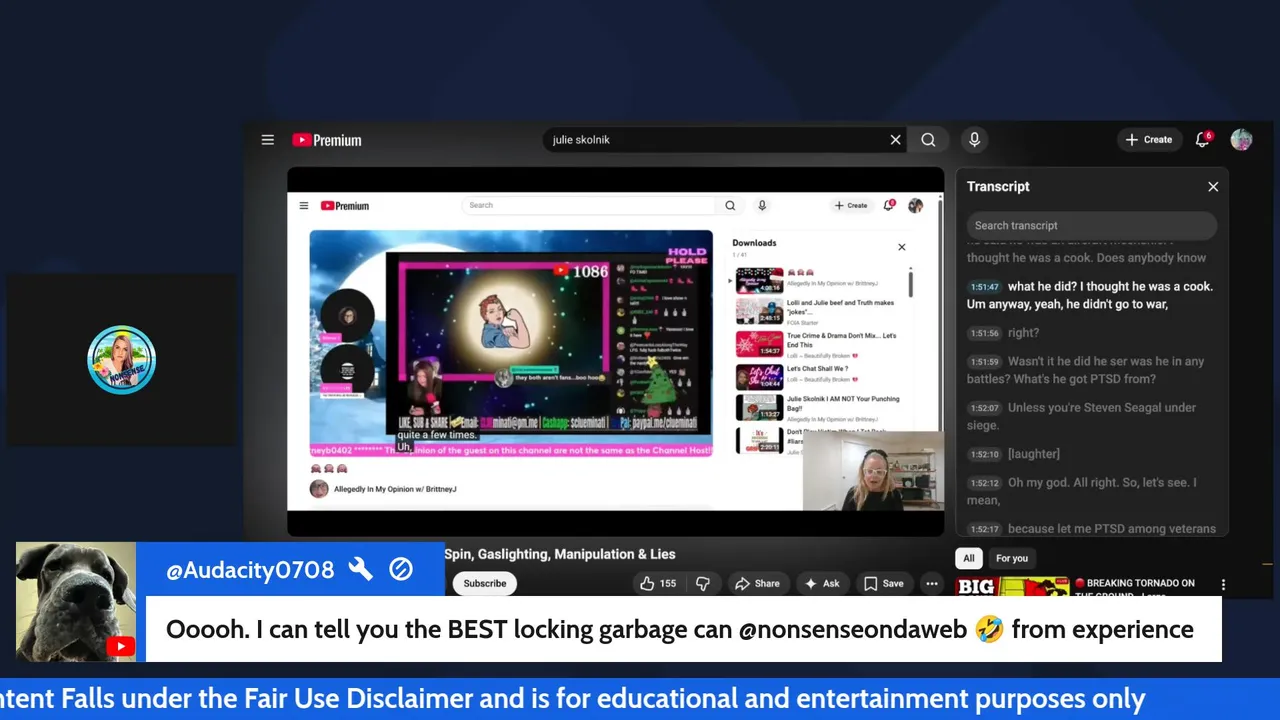
Task: Close the Downloads panel inside the video
Action: point(901,247)
